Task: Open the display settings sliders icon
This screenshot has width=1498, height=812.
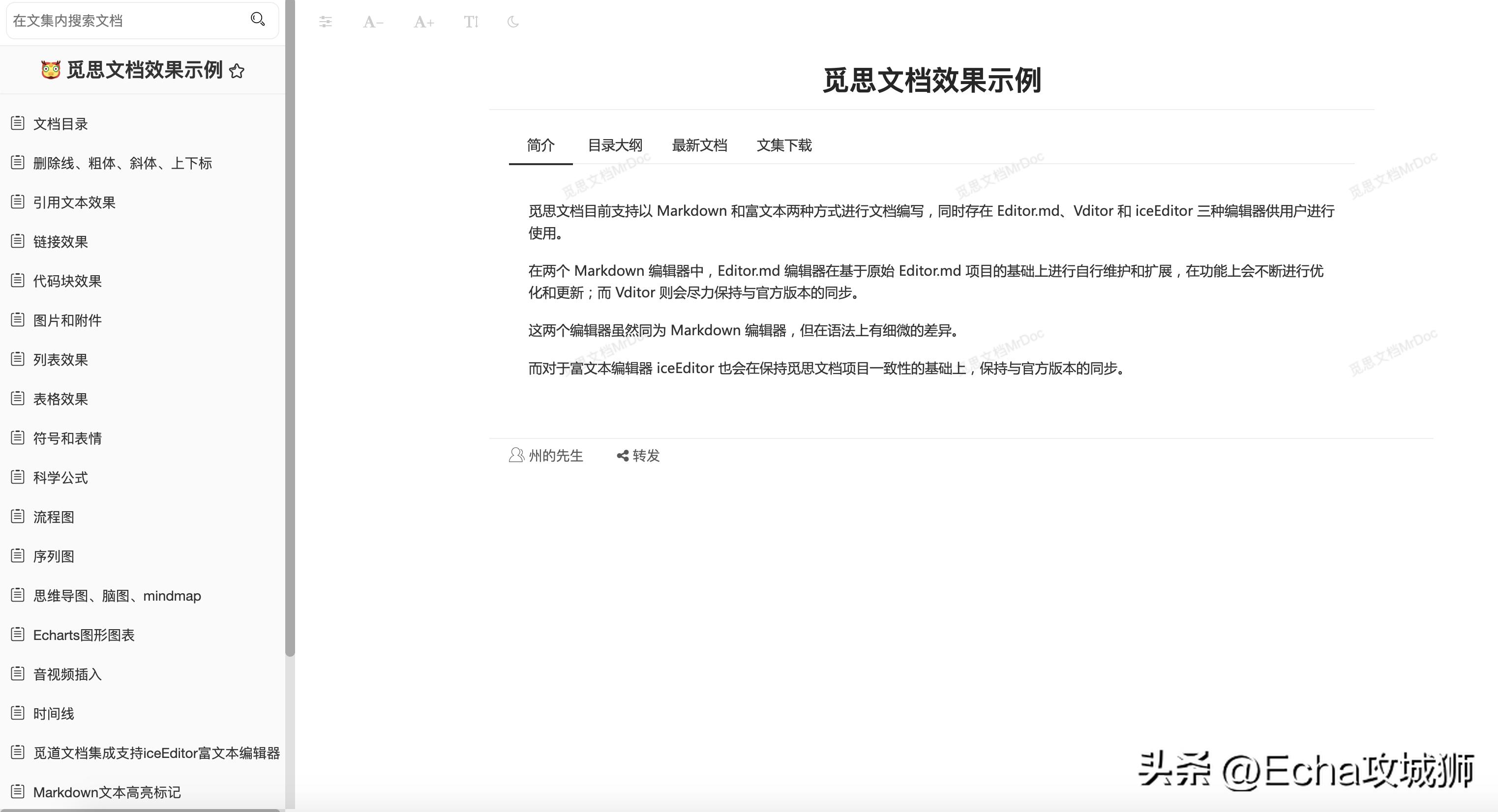Action: click(x=325, y=22)
